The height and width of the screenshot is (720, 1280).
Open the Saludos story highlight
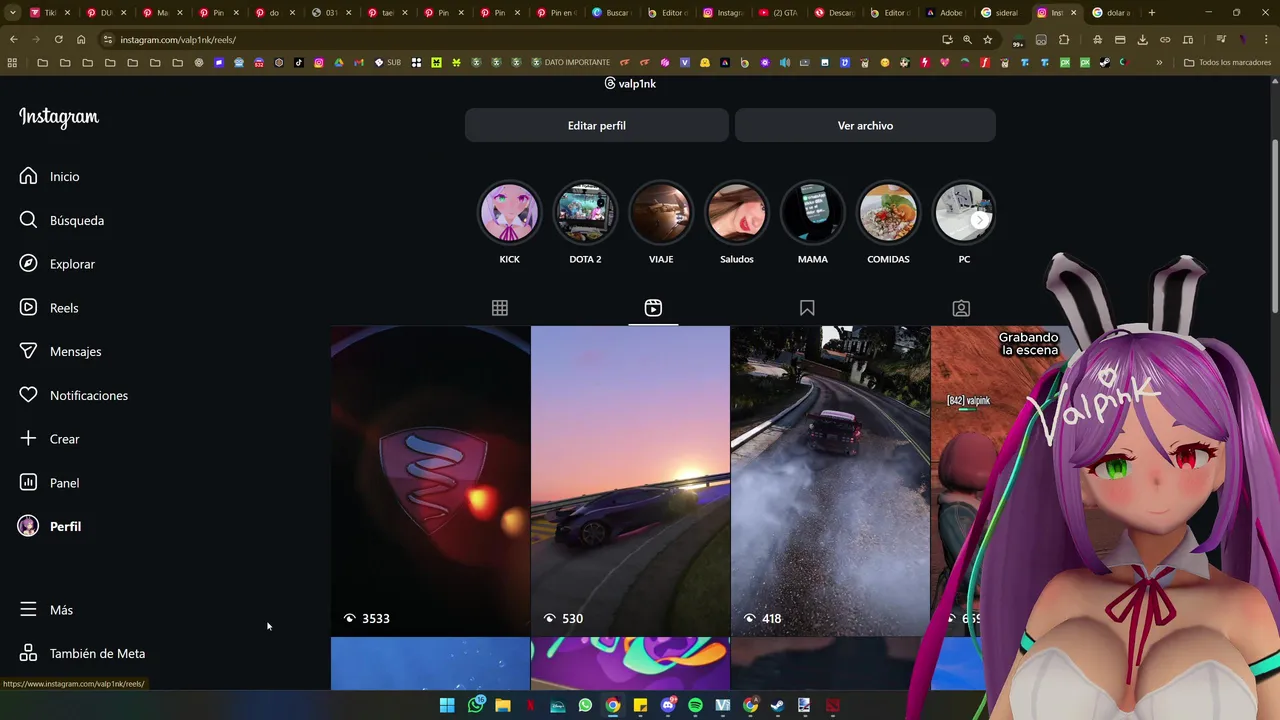click(737, 213)
